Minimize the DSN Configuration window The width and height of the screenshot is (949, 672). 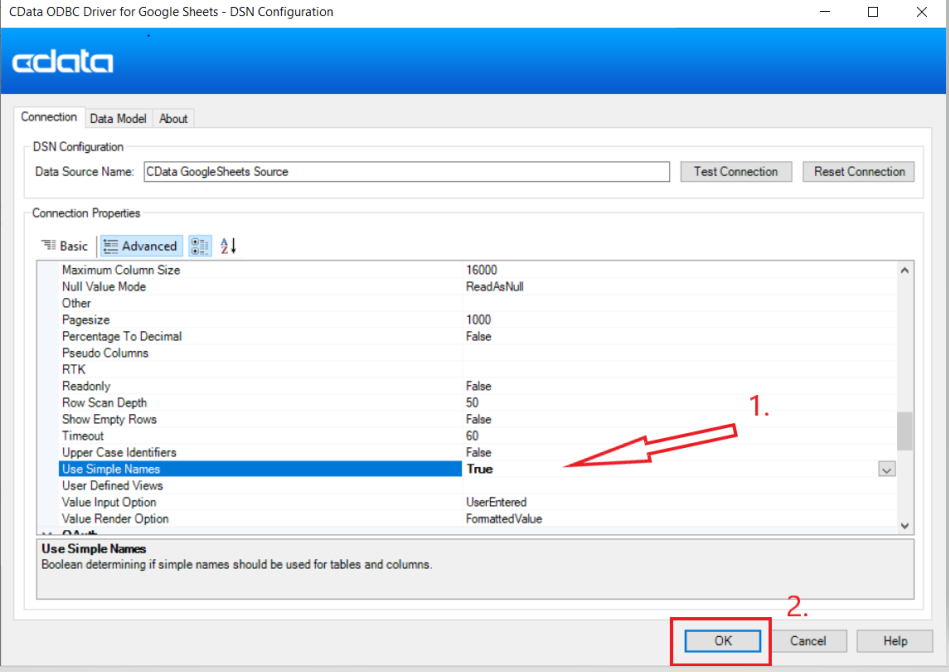(x=824, y=12)
